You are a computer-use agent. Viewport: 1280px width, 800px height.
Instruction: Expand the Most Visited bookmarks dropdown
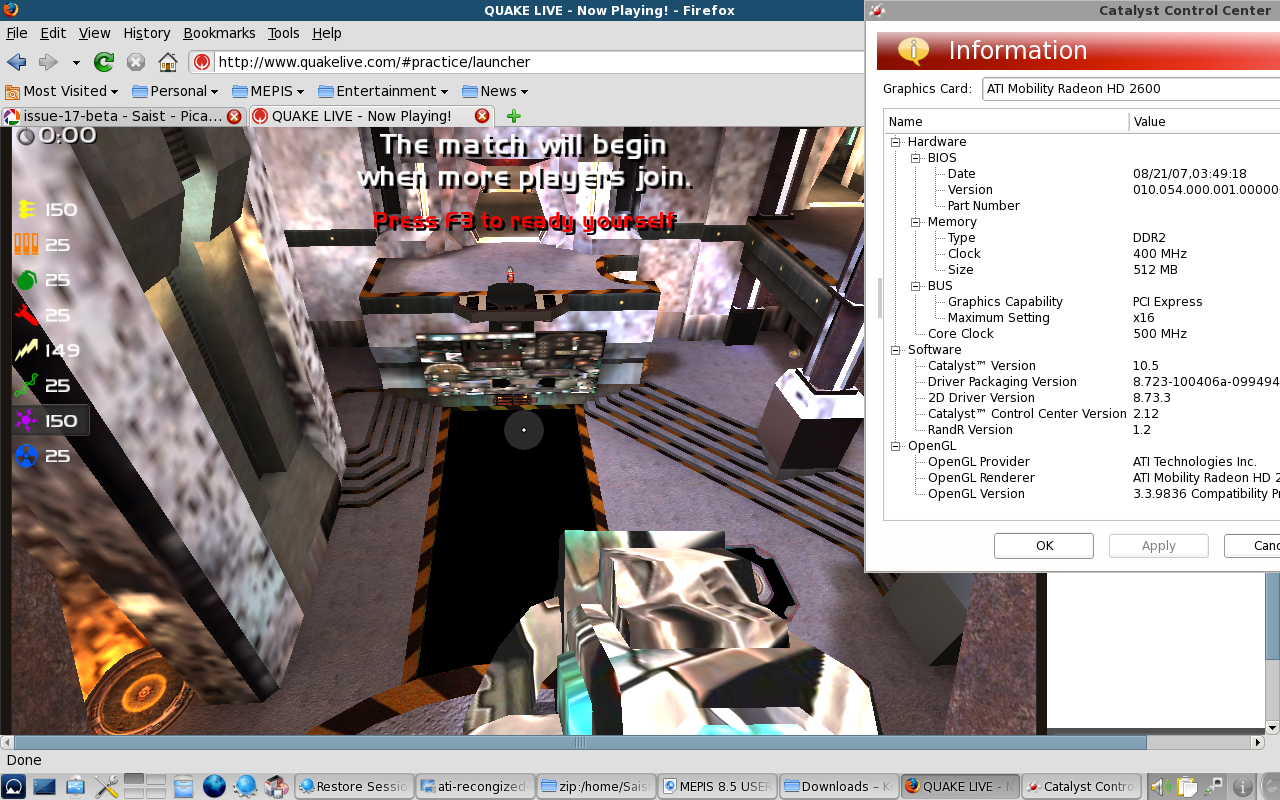pos(63,91)
